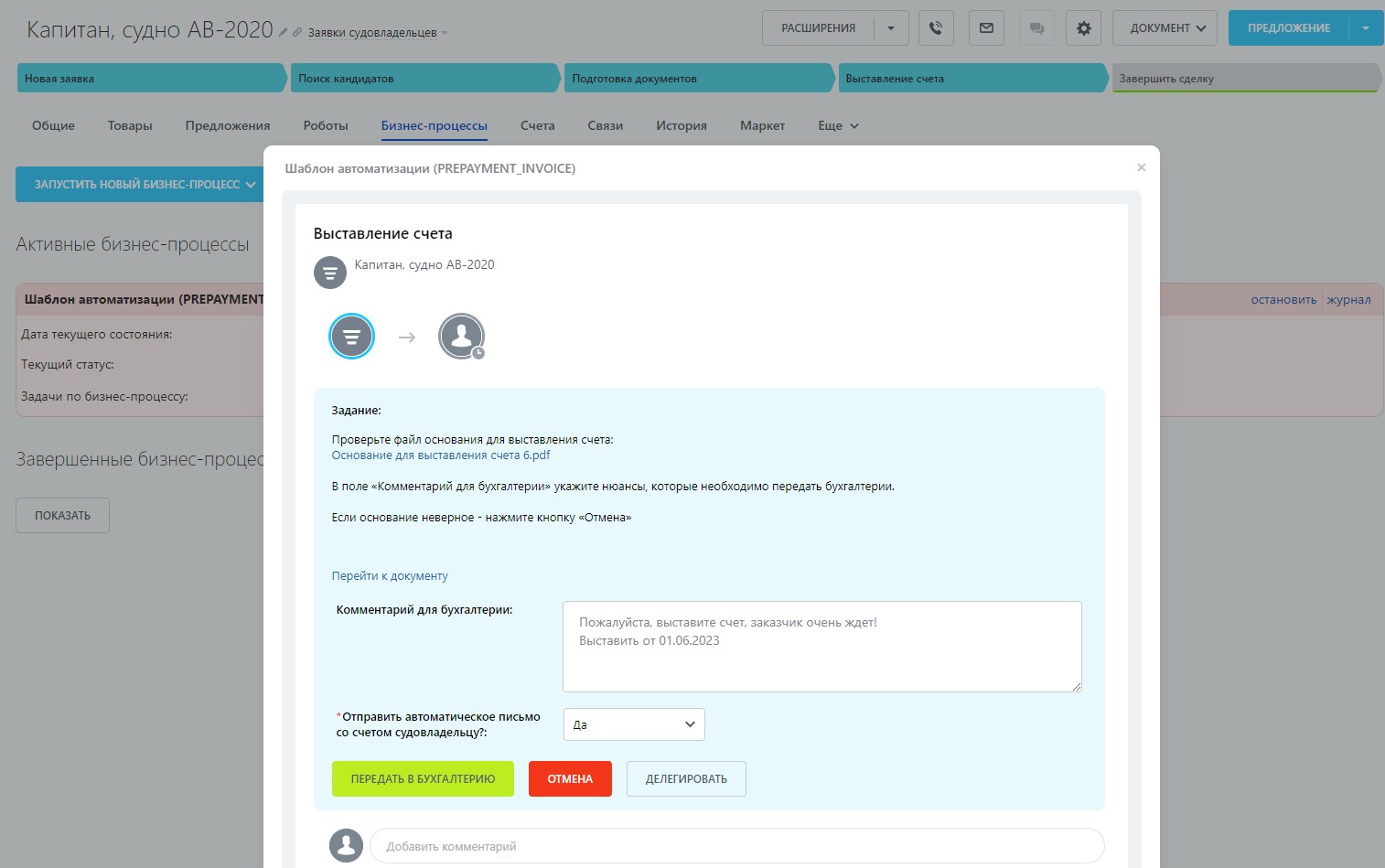
Task: Select the Подготовка документов stage
Action: [x=700, y=79]
